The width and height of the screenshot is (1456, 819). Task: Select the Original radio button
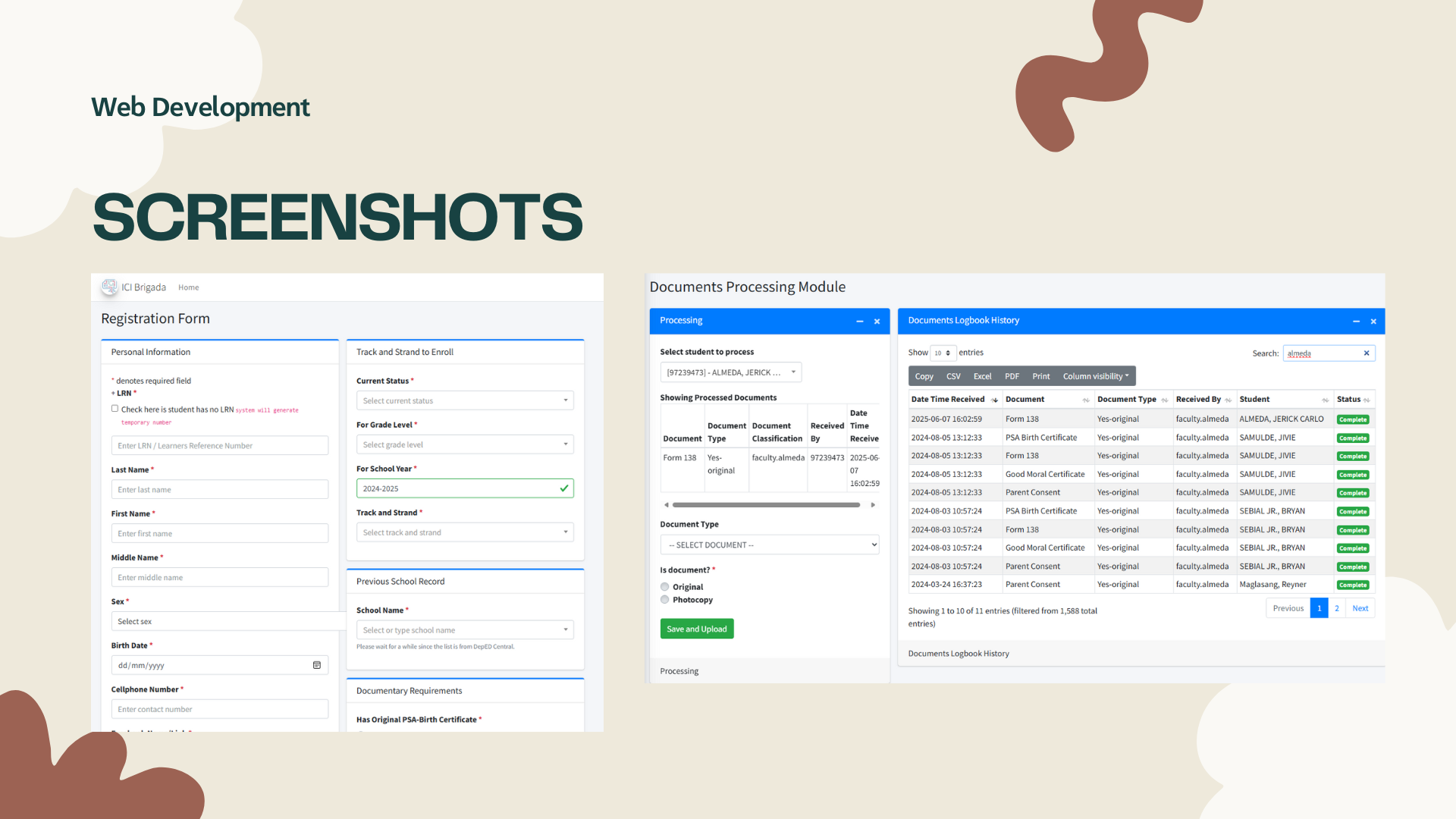pyautogui.click(x=665, y=586)
